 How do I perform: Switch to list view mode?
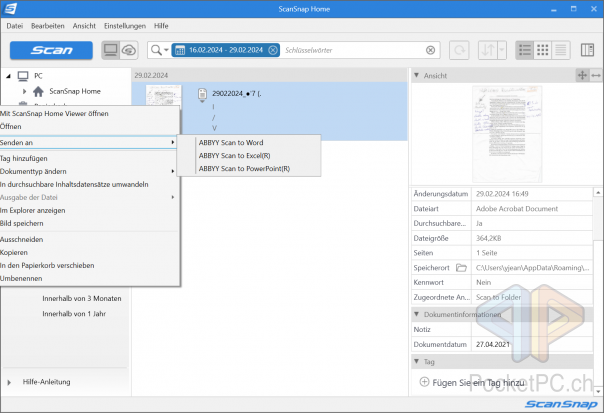(x=525, y=50)
